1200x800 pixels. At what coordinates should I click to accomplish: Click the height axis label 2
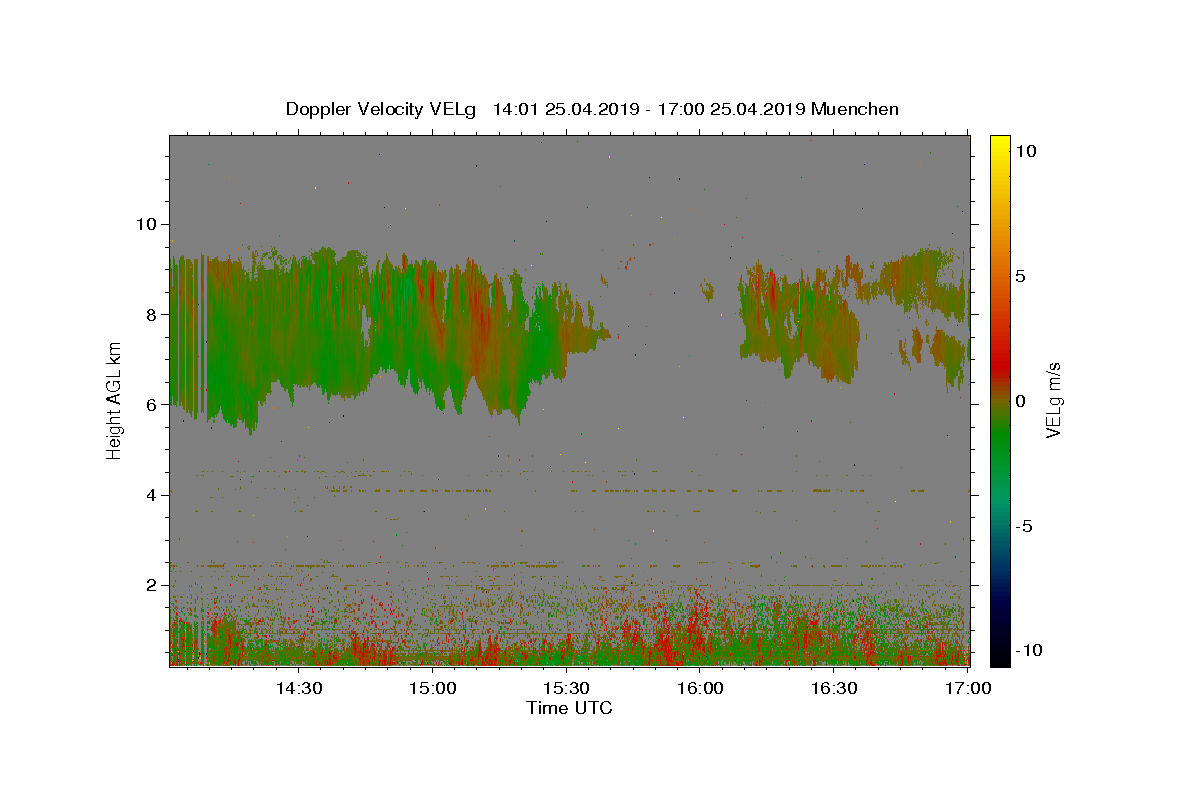152,585
